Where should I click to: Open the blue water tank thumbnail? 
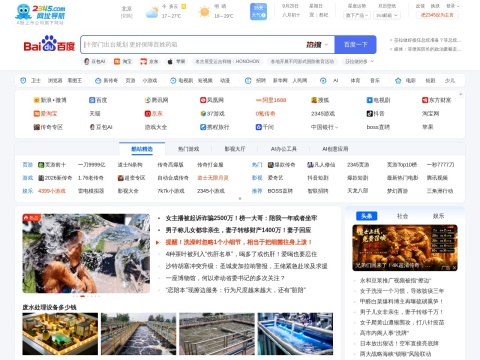pyautogui.click(x=295, y=334)
